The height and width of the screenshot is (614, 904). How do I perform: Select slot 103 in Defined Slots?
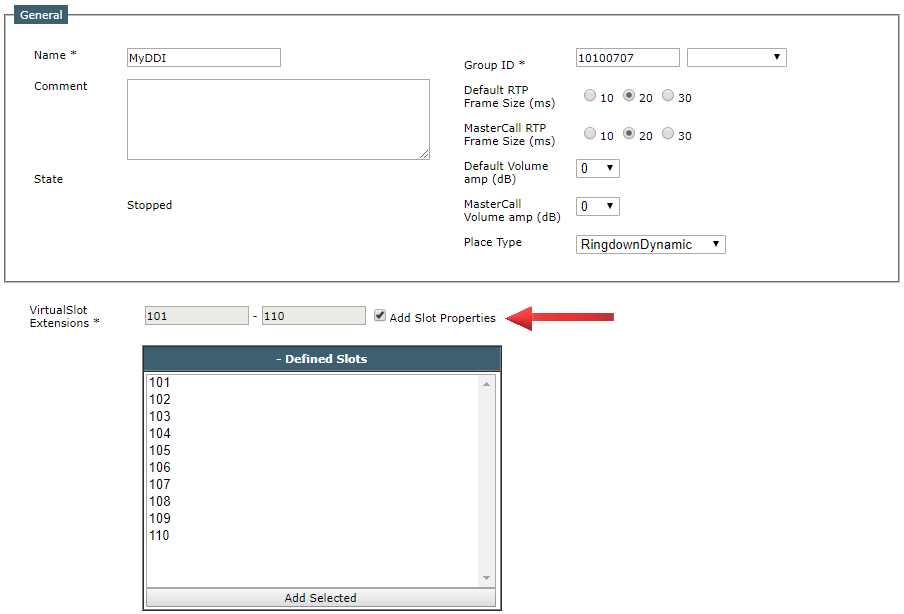point(313,416)
